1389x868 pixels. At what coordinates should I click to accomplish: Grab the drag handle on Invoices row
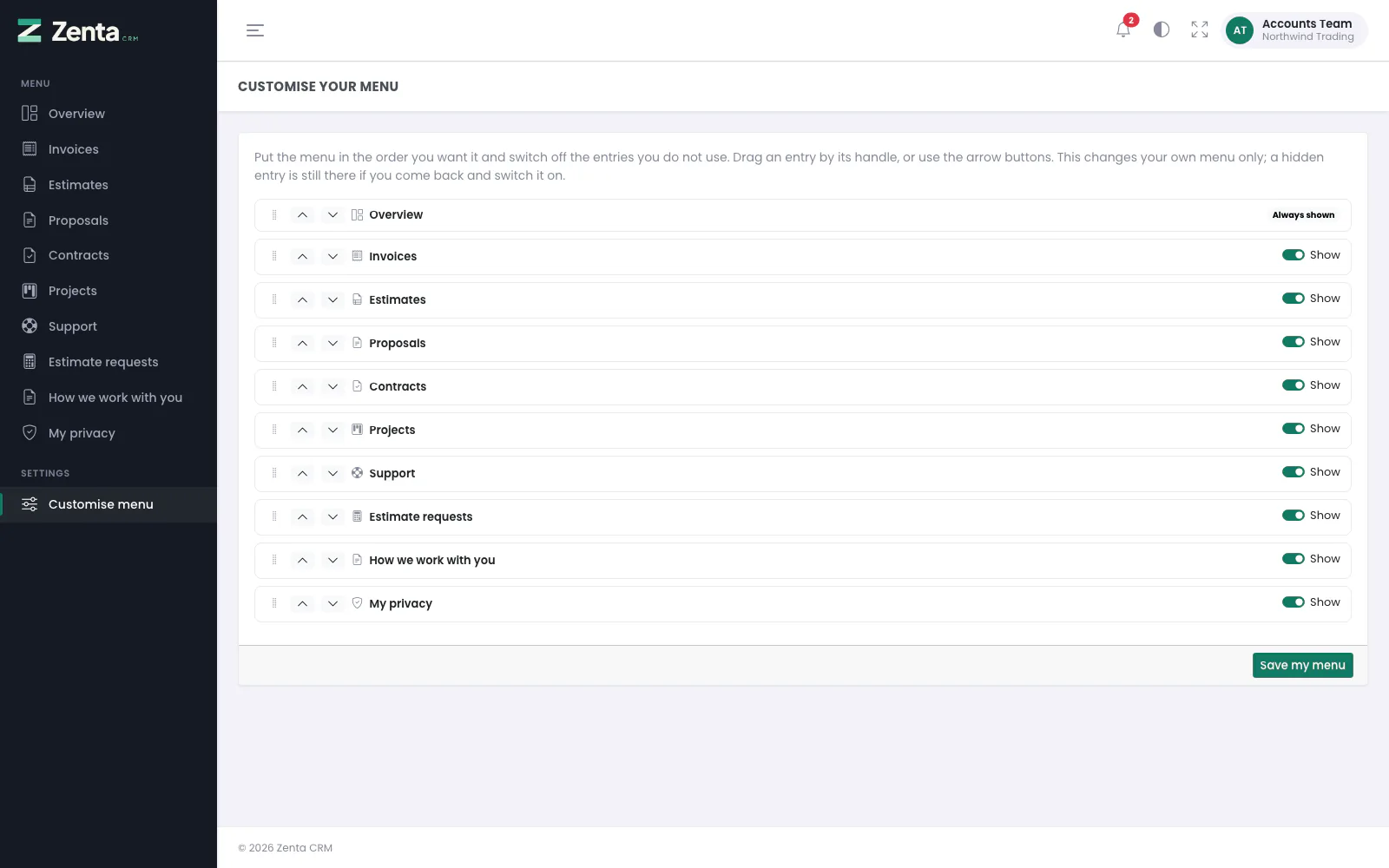[274, 256]
